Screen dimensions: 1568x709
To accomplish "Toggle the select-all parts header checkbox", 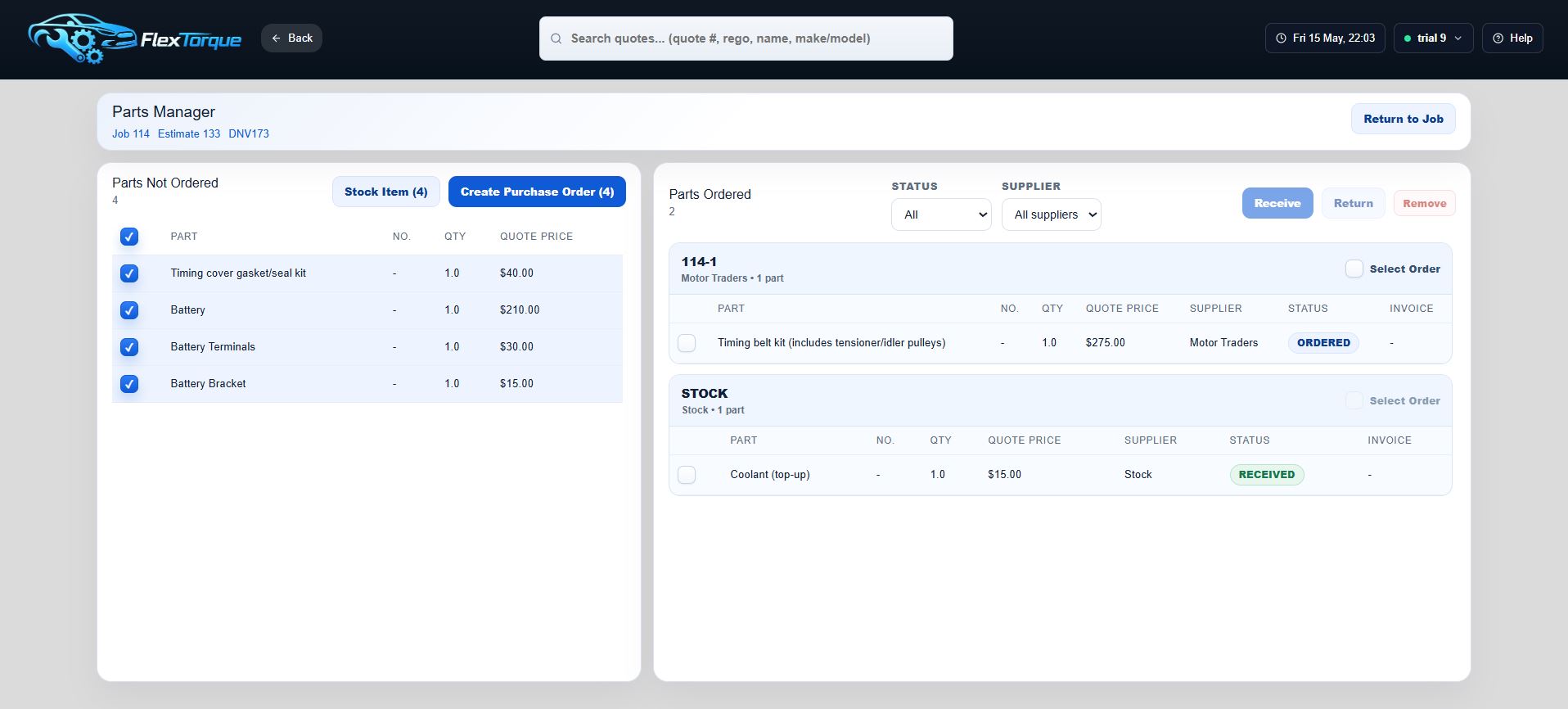I will pyautogui.click(x=129, y=237).
